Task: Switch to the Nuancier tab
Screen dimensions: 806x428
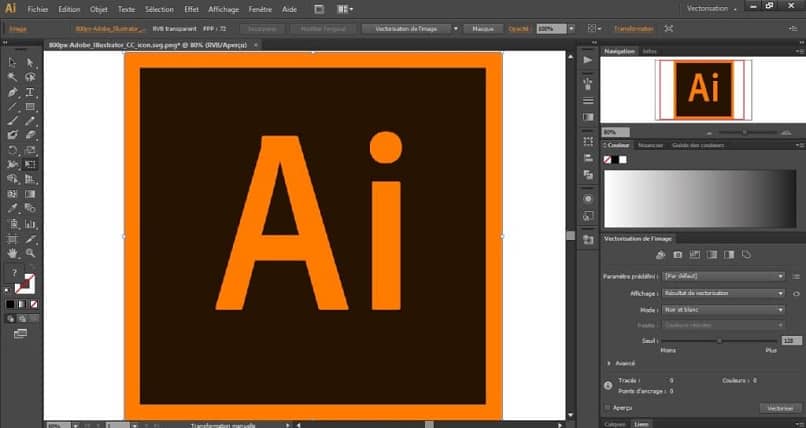Action: click(x=650, y=145)
